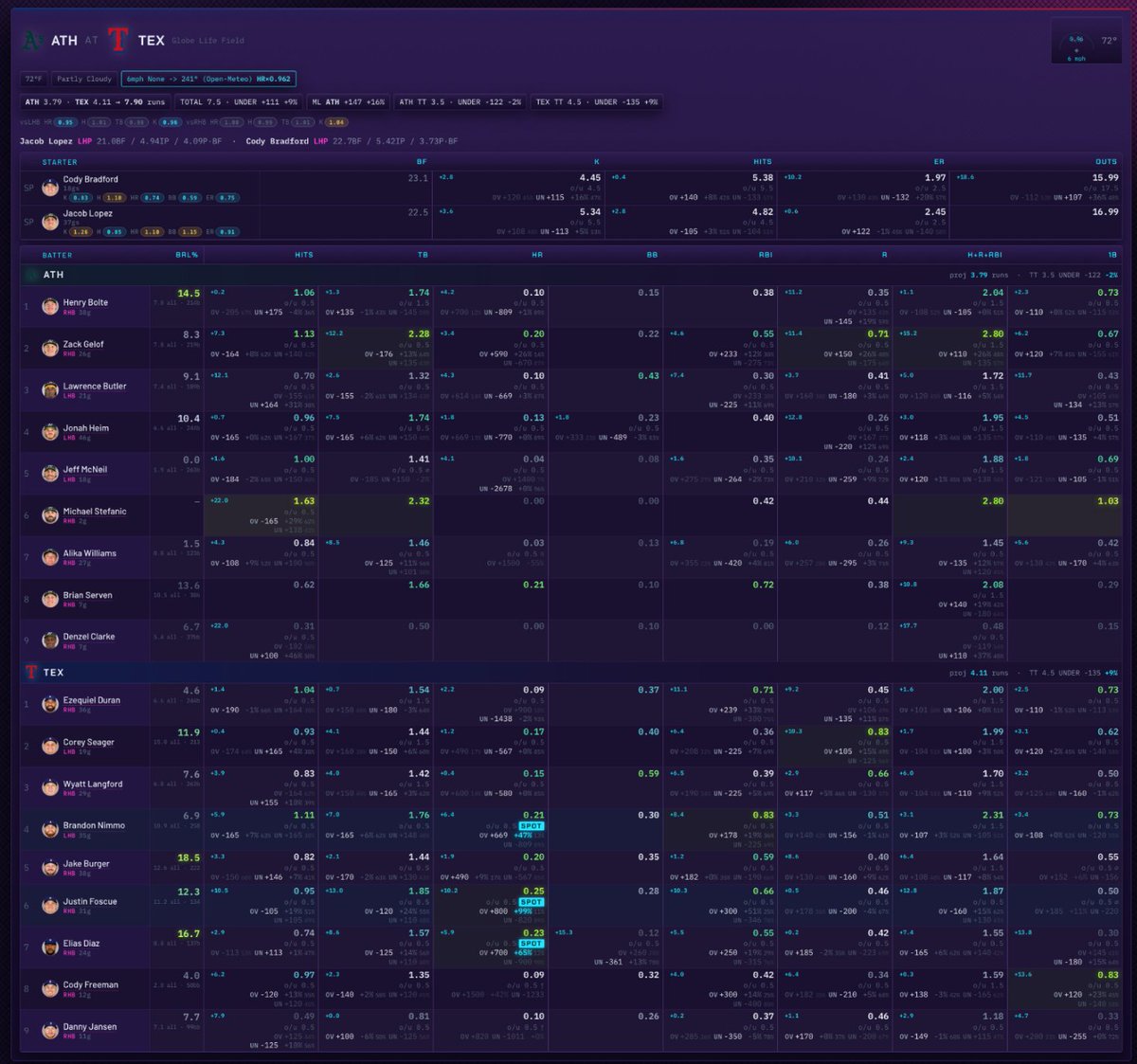Click Brian Serven's headshot icon
The width and height of the screenshot is (1137, 1064).
click(50, 599)
